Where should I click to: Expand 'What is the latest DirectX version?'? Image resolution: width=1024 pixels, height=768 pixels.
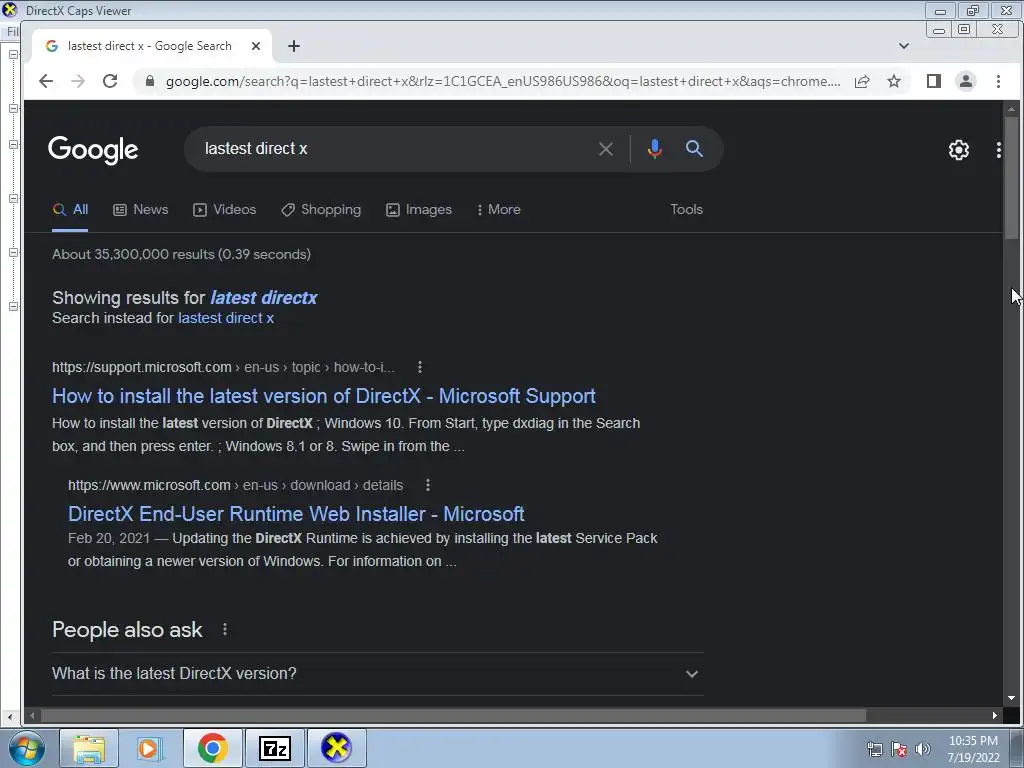[x=377, y=673]
